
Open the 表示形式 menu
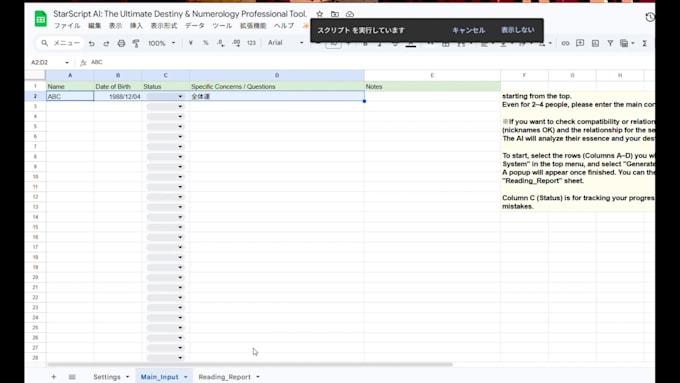[164, 26]
